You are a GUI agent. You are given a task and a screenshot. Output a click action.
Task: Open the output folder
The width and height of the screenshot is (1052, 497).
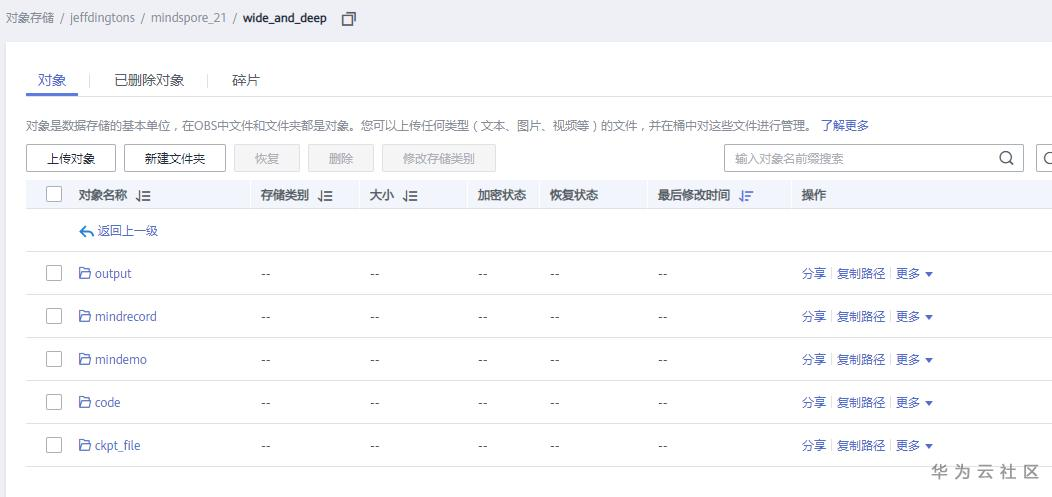click(x=113, y=274)
